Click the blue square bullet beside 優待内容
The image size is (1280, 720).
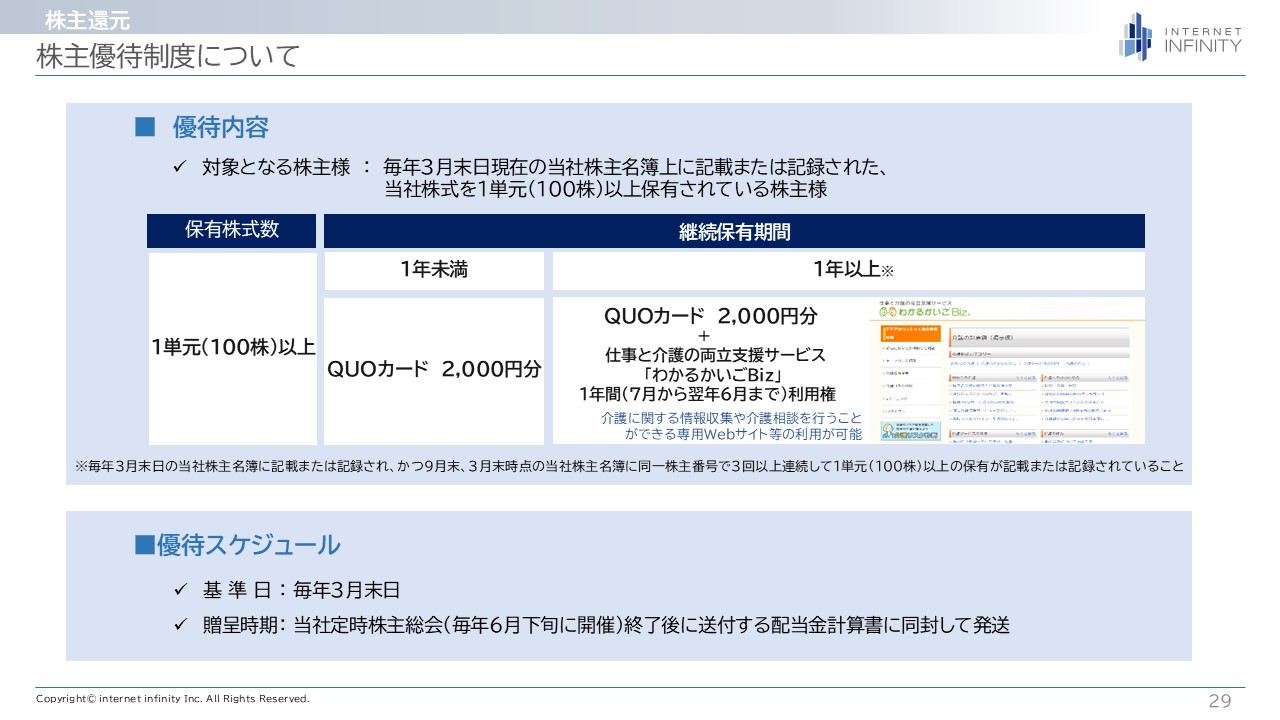click(x=146, y=127)
